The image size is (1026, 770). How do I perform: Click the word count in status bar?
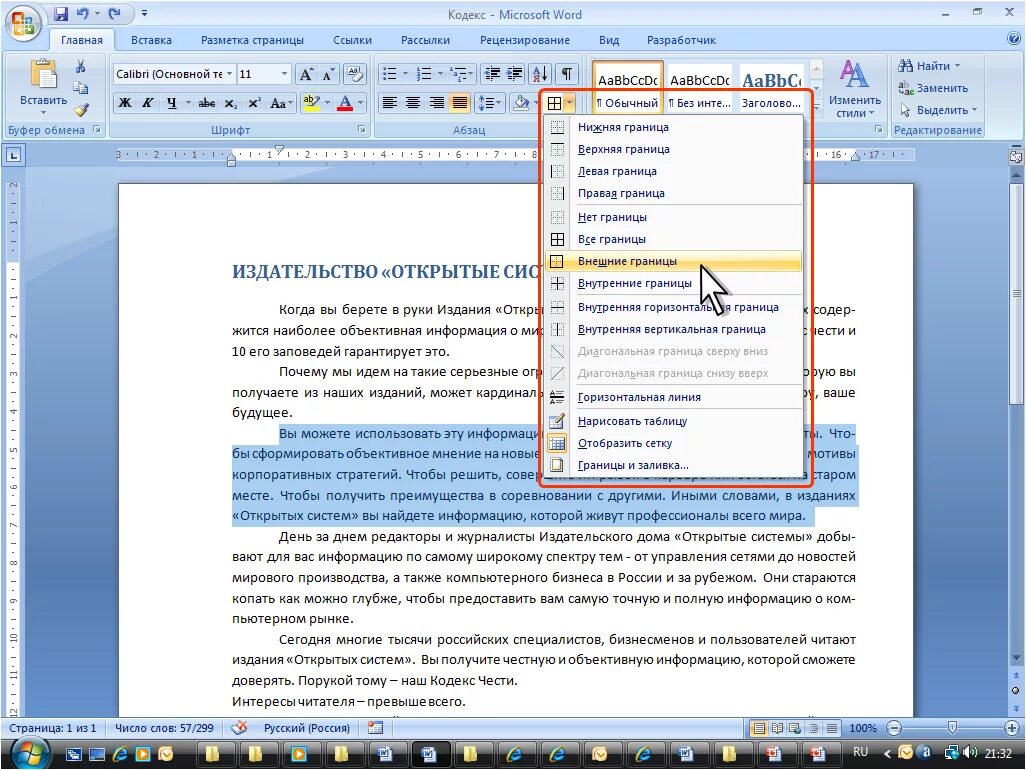pyautogui.click(x=164, y=727)
